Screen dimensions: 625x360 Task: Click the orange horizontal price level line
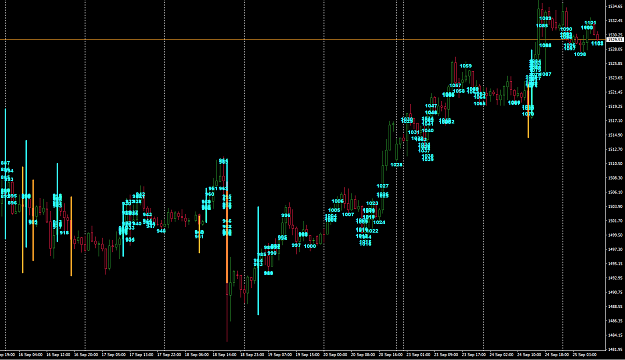click(x=303, y=39)
